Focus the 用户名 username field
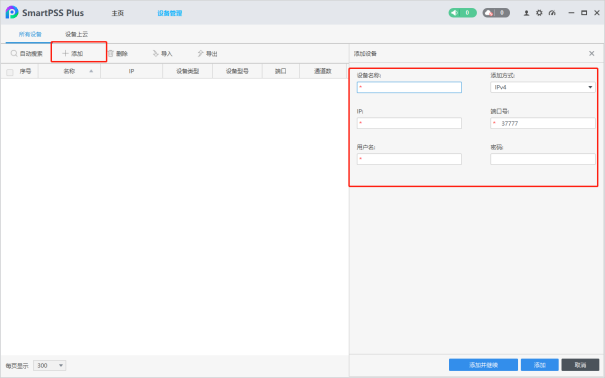The width and height of the screenshot is (605, 378). pyautogui.click(x=409, y=159)
